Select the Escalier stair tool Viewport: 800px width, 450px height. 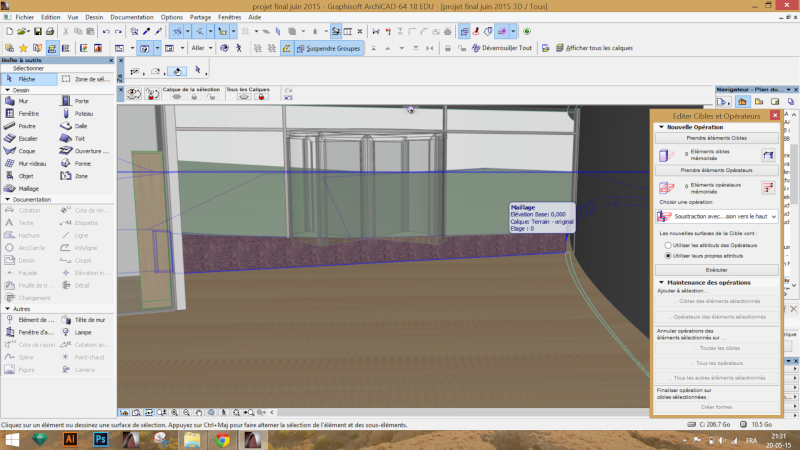[x=29, y=138]
